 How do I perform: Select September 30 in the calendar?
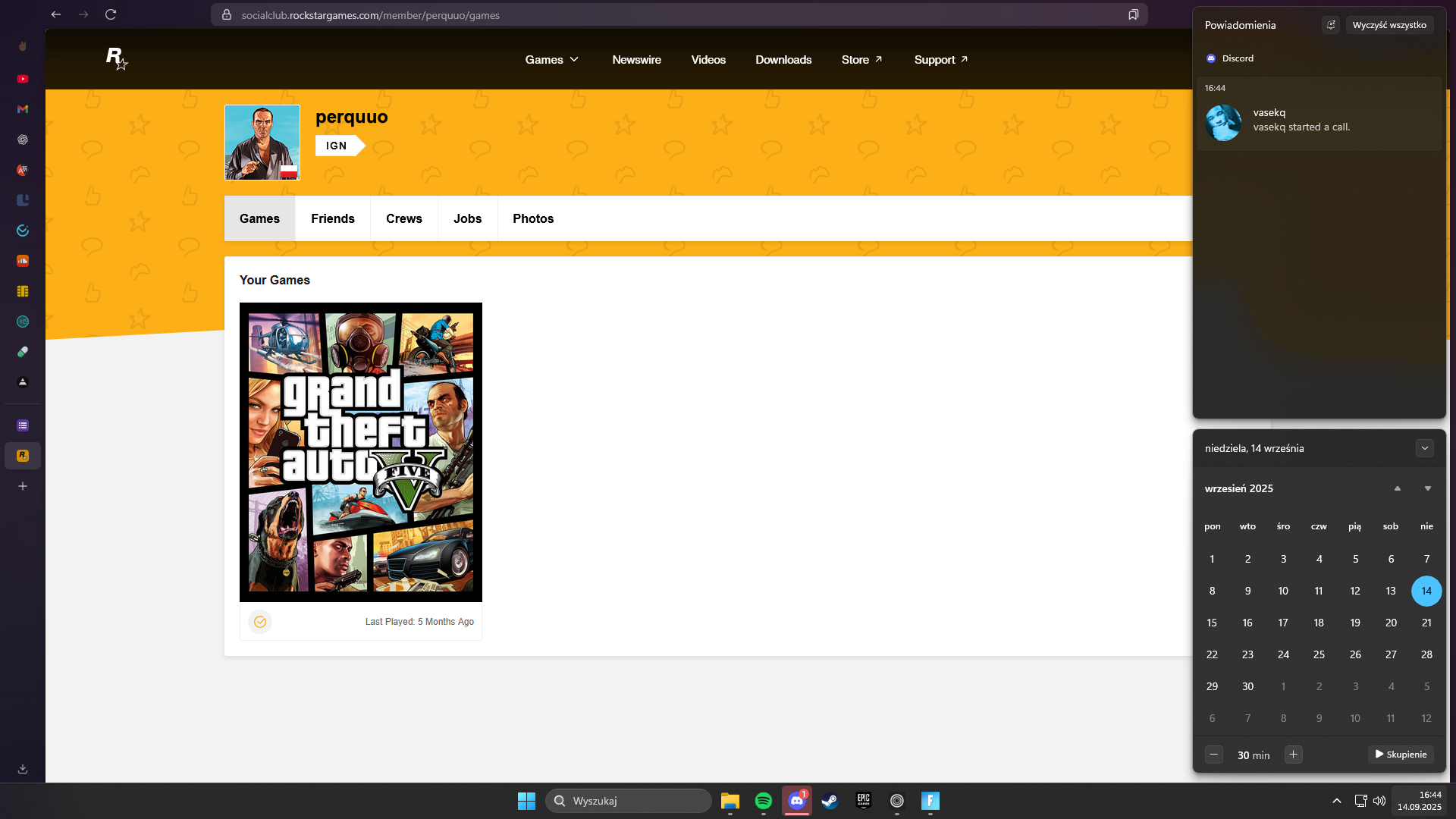[x=1247, y=686]
